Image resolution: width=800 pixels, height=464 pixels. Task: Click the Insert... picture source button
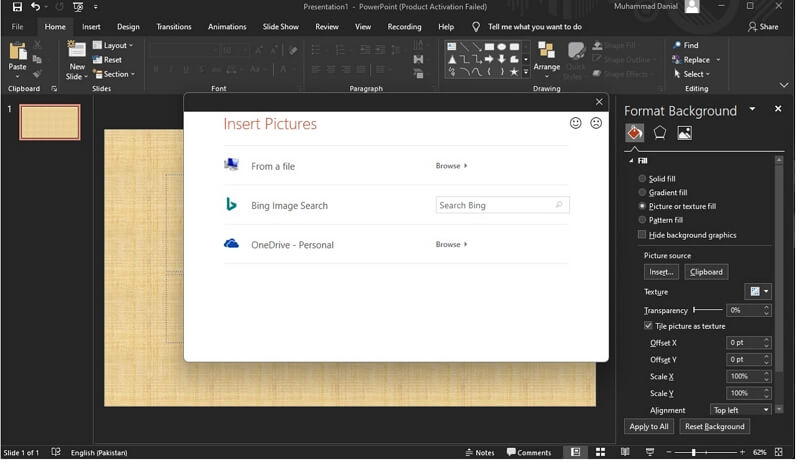[661, 272]
